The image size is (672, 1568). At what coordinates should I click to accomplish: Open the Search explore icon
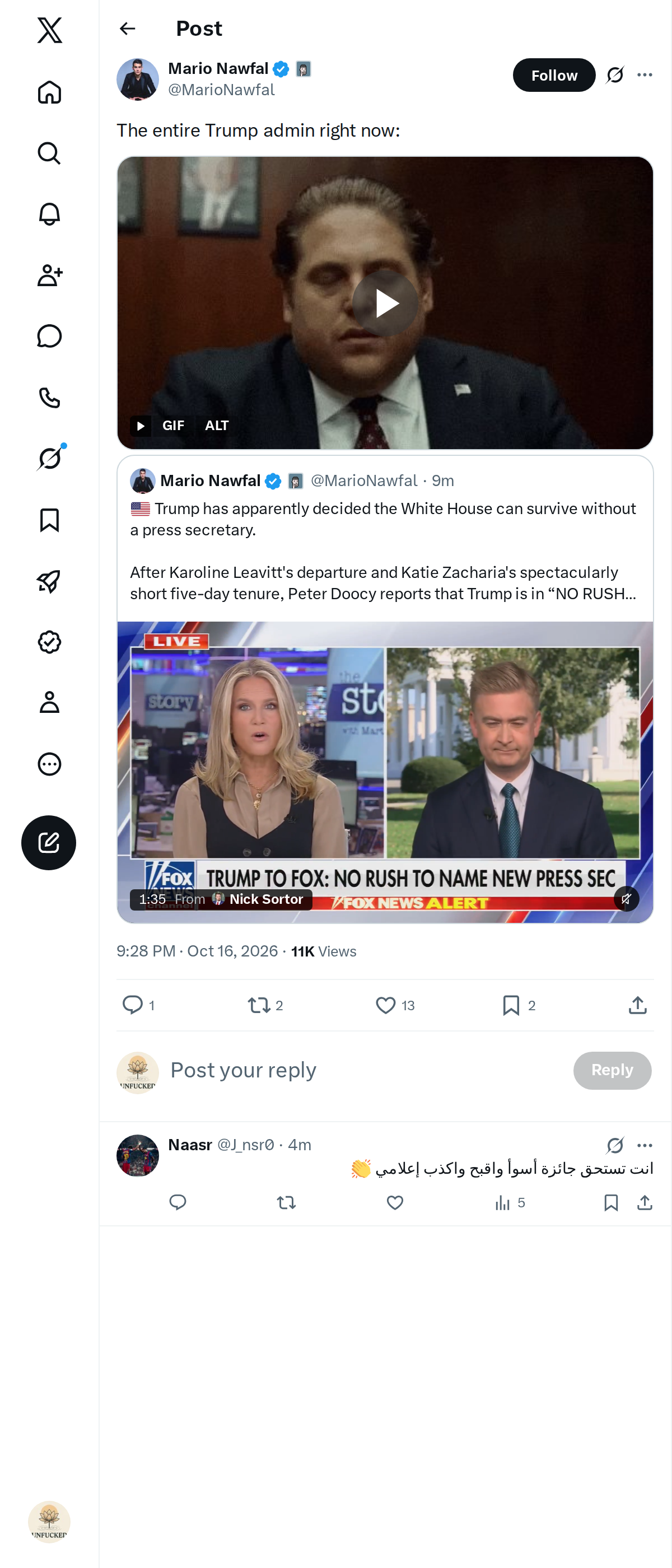pos(49,153)
